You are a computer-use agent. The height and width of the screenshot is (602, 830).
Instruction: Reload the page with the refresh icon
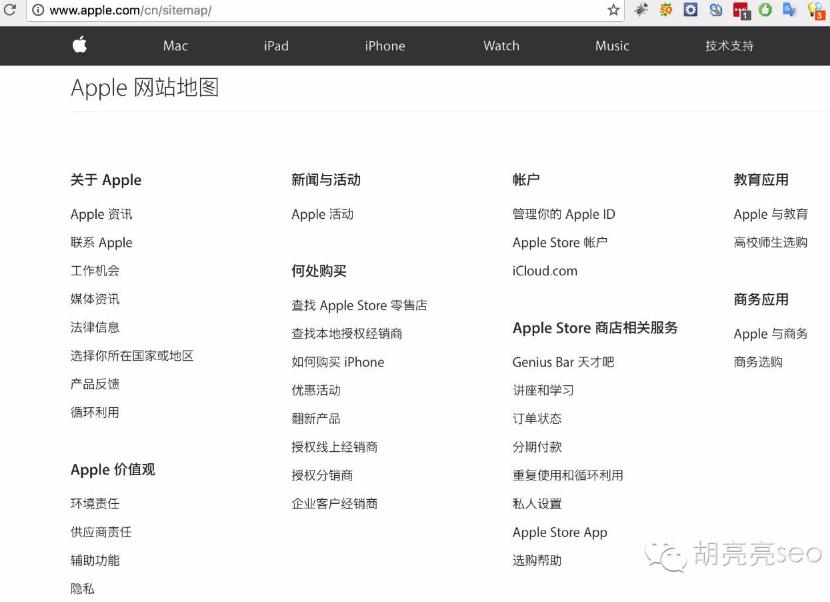click(10, 10)
